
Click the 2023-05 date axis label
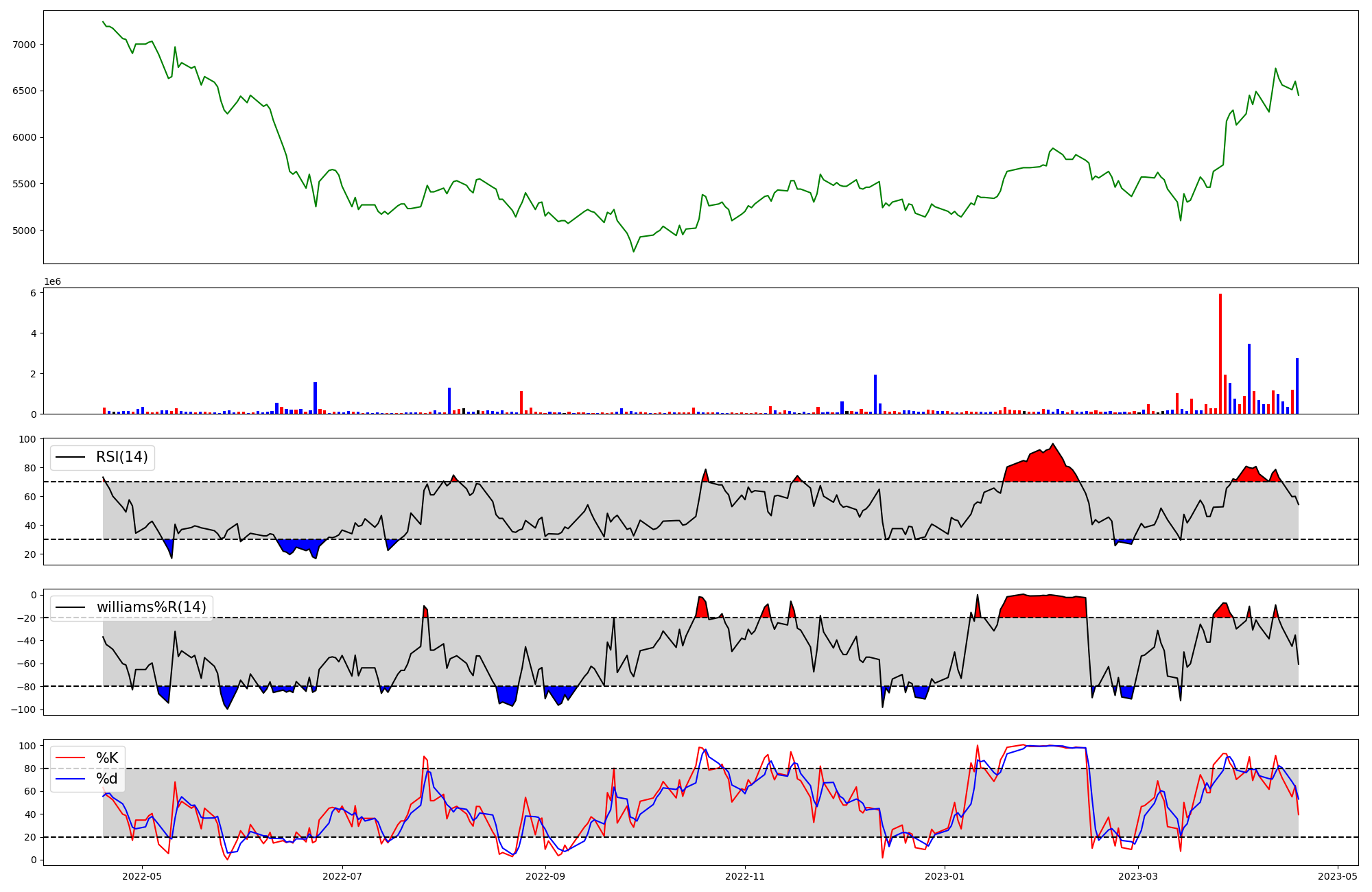coord(1338,876)
